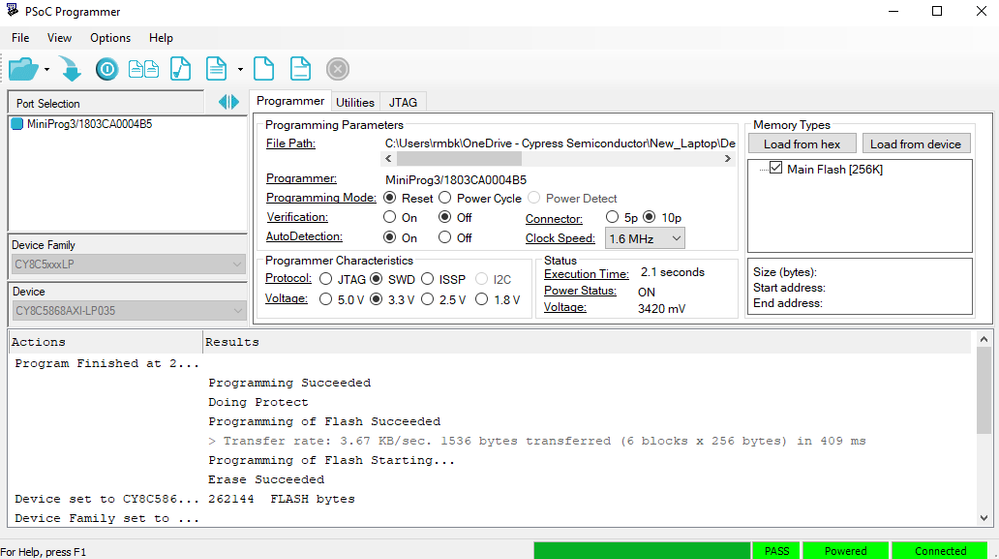Set AutoDetection to On
Screen dimensions: 999x559
390,237
